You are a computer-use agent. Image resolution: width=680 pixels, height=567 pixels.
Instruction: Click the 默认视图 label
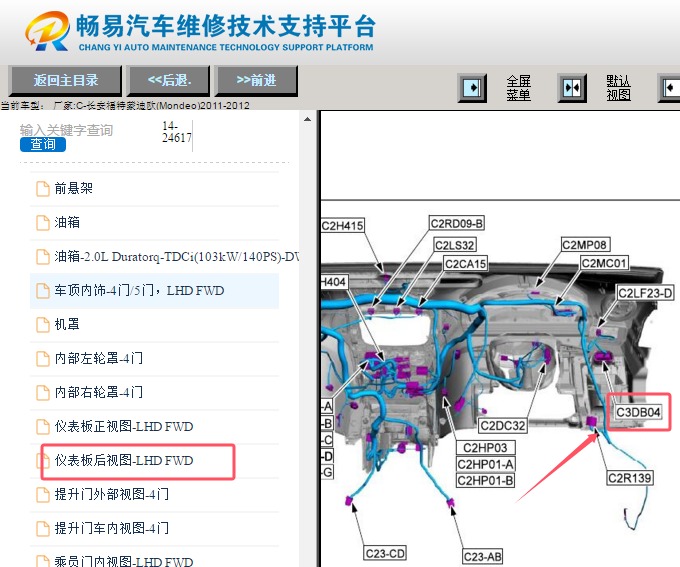(x=618, y=88)
